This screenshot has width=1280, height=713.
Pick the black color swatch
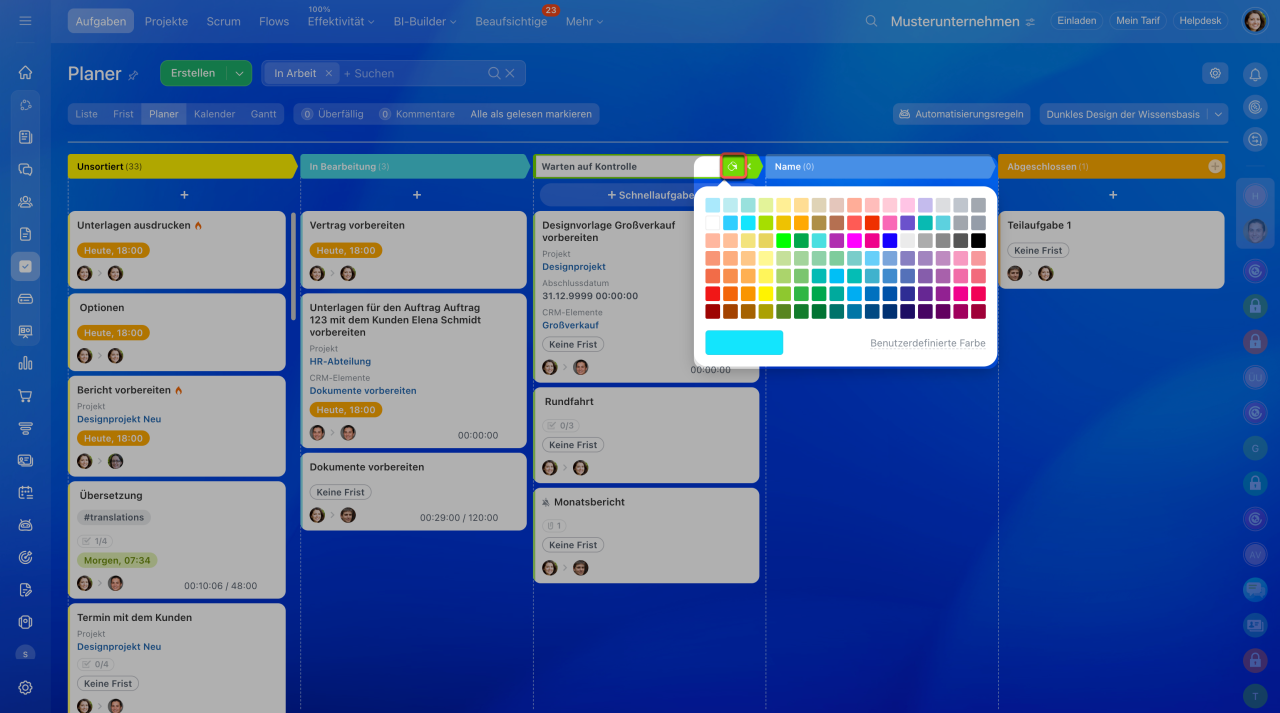pyautogui.click(x=978, y=240)
